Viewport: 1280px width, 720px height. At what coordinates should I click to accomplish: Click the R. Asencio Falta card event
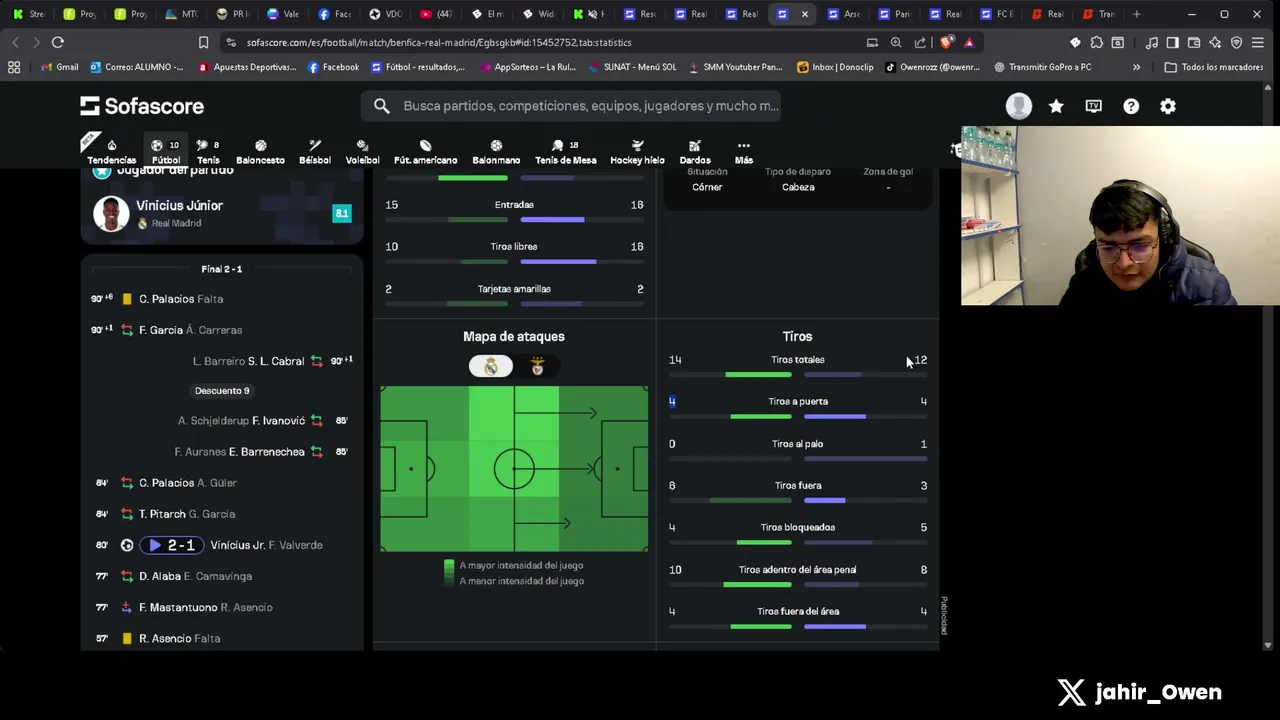[x=222, y=638]
